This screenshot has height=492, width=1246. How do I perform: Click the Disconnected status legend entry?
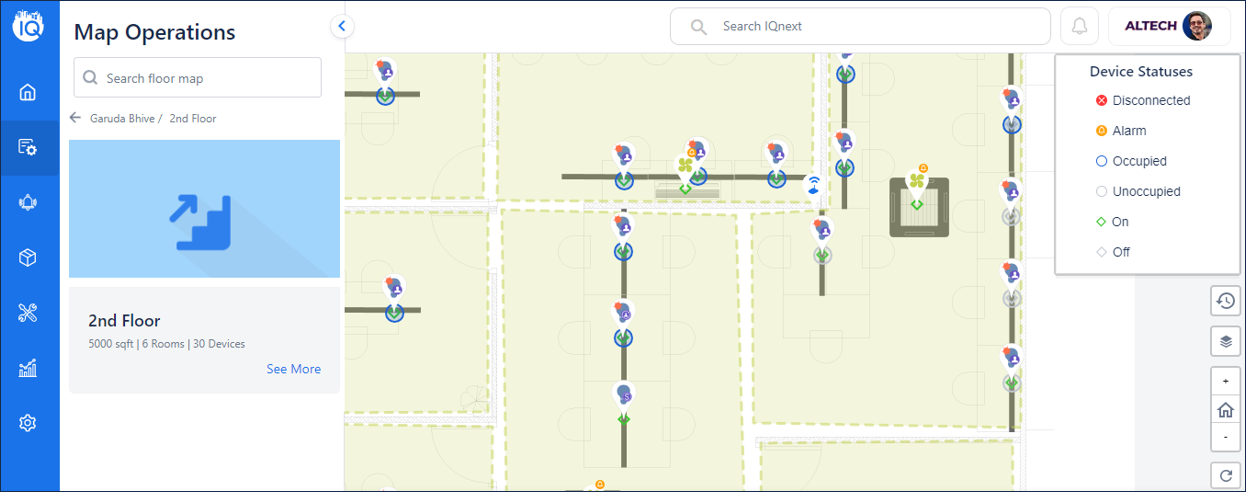[x=1142, y=100]
